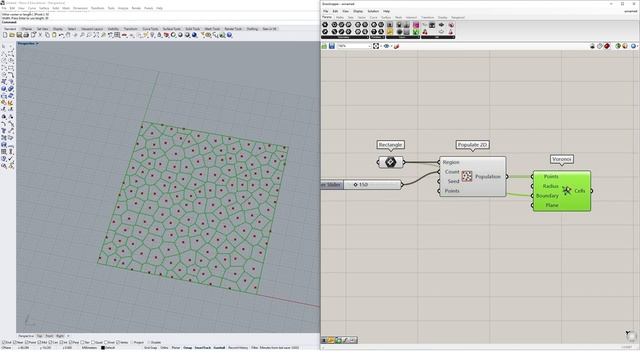The height and width of the screenshot is (360, 640).
Task: Click the Zoom Extents icon in Rhino toolbar
Action: (96, 35)
